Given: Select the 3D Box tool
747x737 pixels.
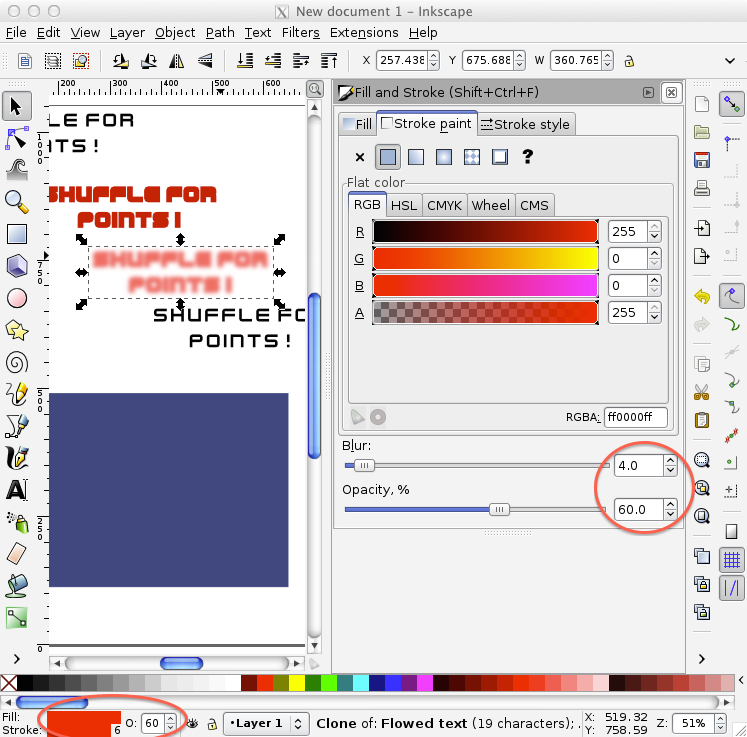Looking at the screenshot, I should (16, 266).
